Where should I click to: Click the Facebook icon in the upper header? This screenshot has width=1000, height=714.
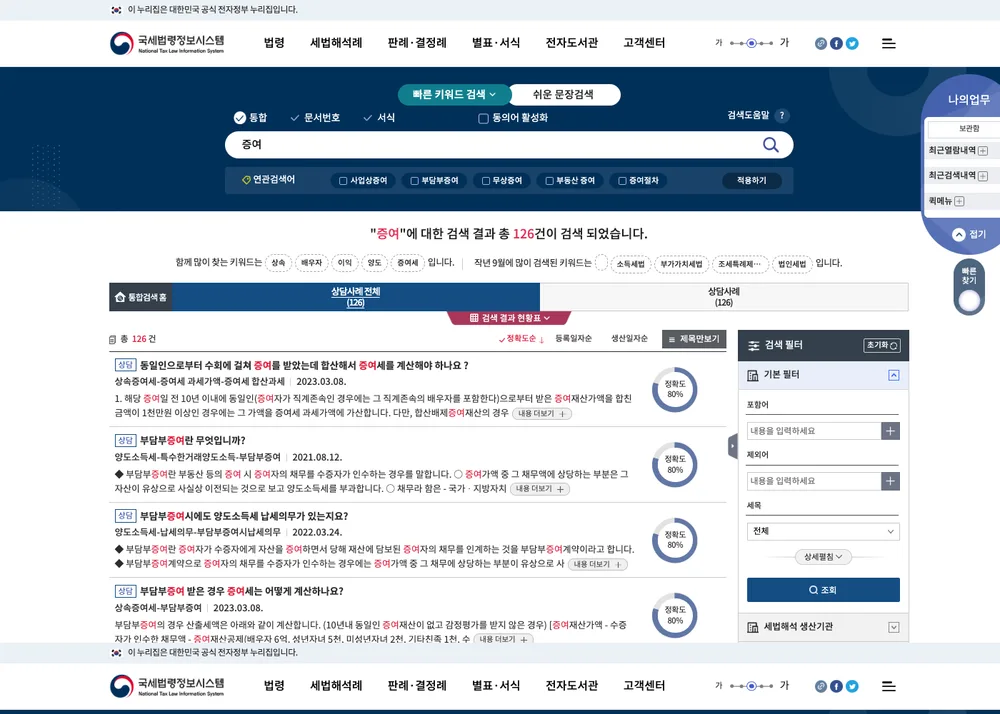click(x=836, y=43)
